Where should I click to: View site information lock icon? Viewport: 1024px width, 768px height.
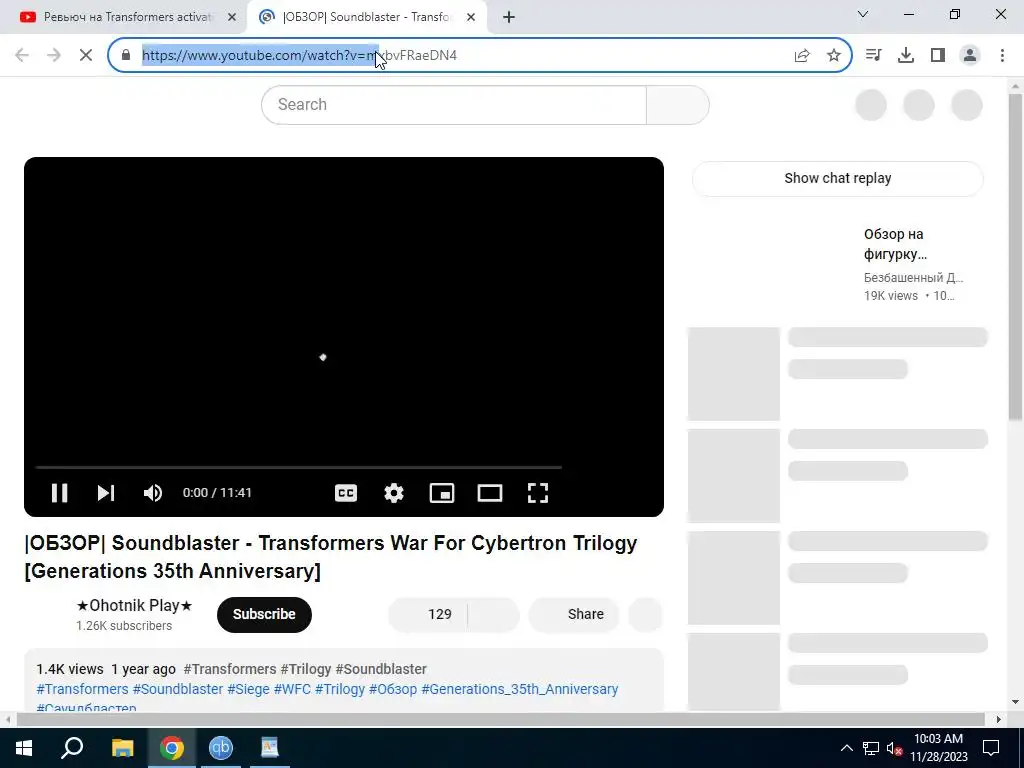coord(126,56)
